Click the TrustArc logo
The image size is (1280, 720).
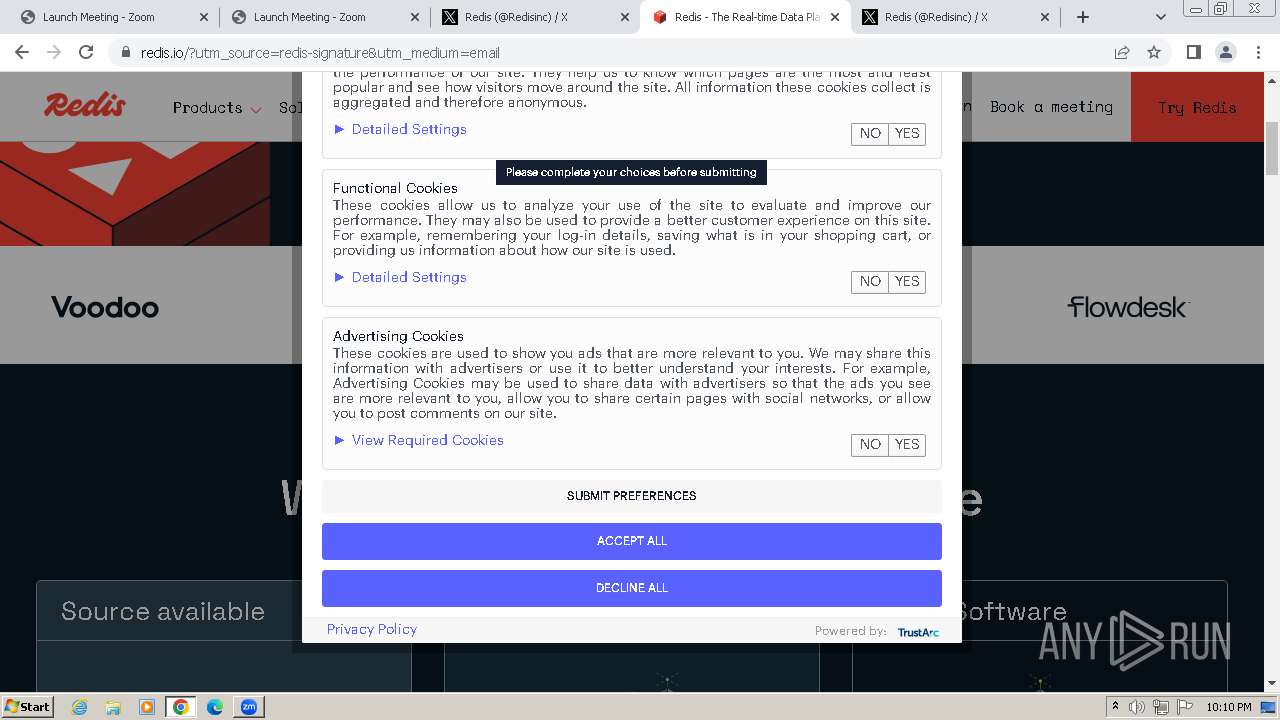tap(918, 632)
